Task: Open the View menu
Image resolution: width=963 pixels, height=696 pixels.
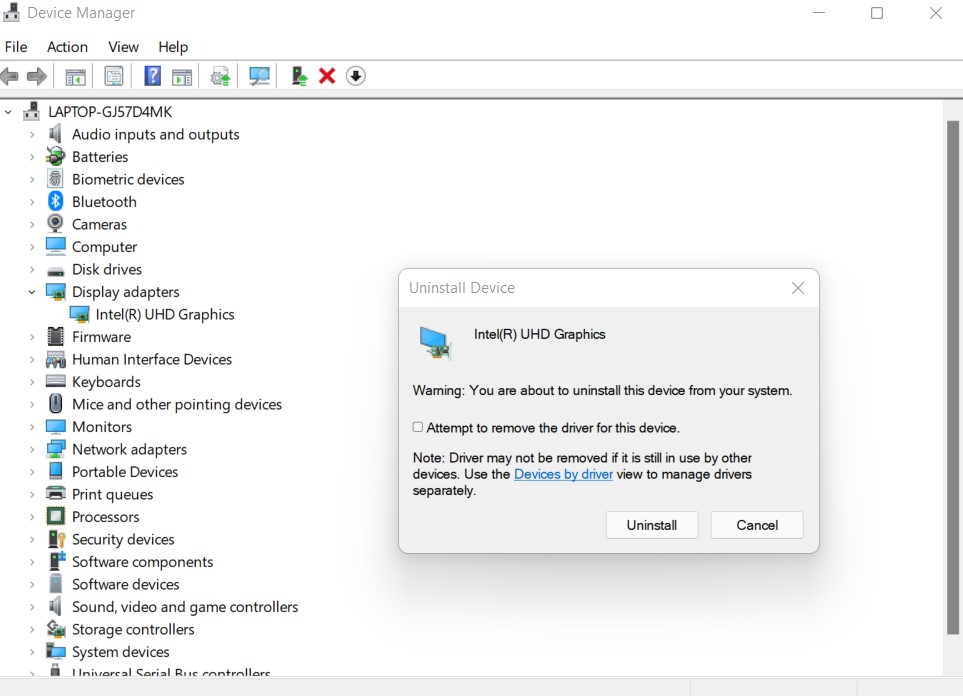Action: coord(123,47)
